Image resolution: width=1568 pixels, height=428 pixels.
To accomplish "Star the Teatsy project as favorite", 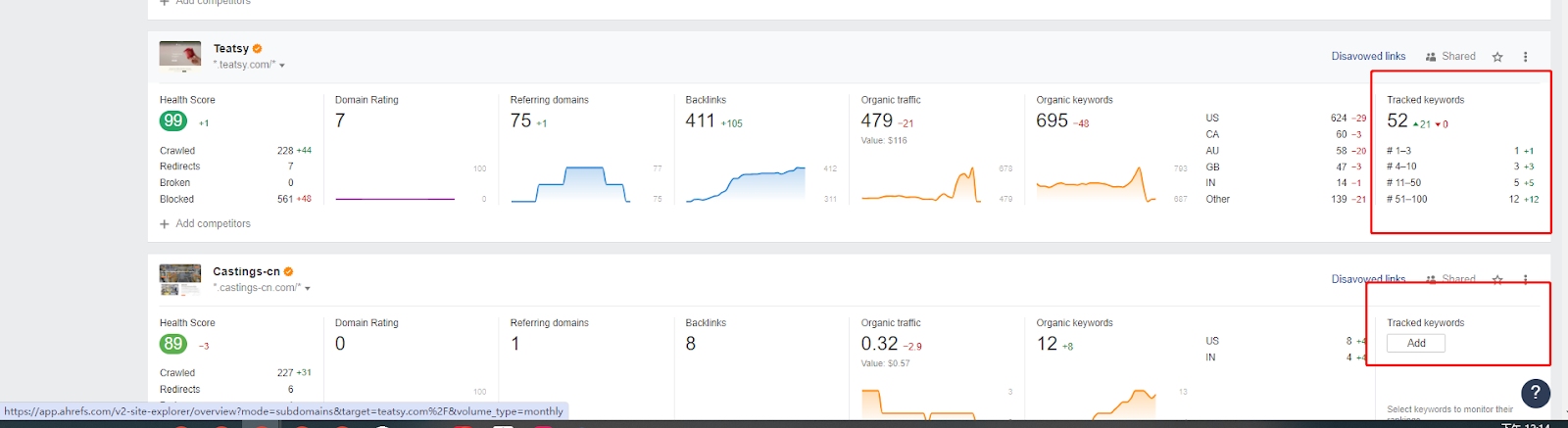I will [1497, 57].
